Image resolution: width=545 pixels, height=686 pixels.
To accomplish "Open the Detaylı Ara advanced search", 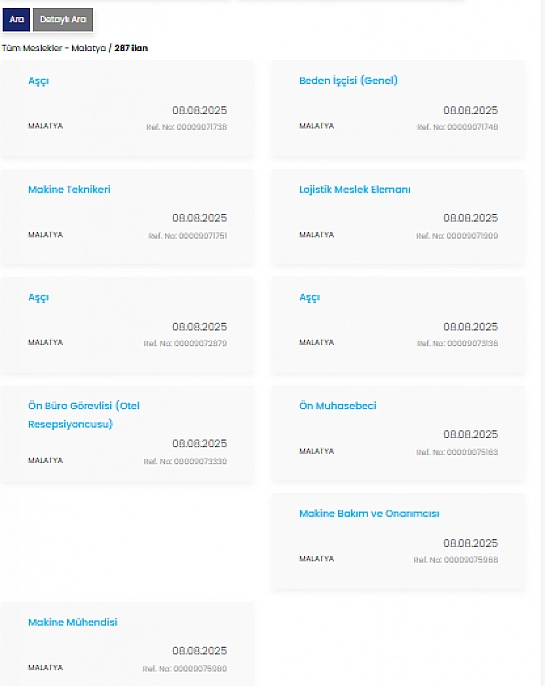I will coord(63,20).
